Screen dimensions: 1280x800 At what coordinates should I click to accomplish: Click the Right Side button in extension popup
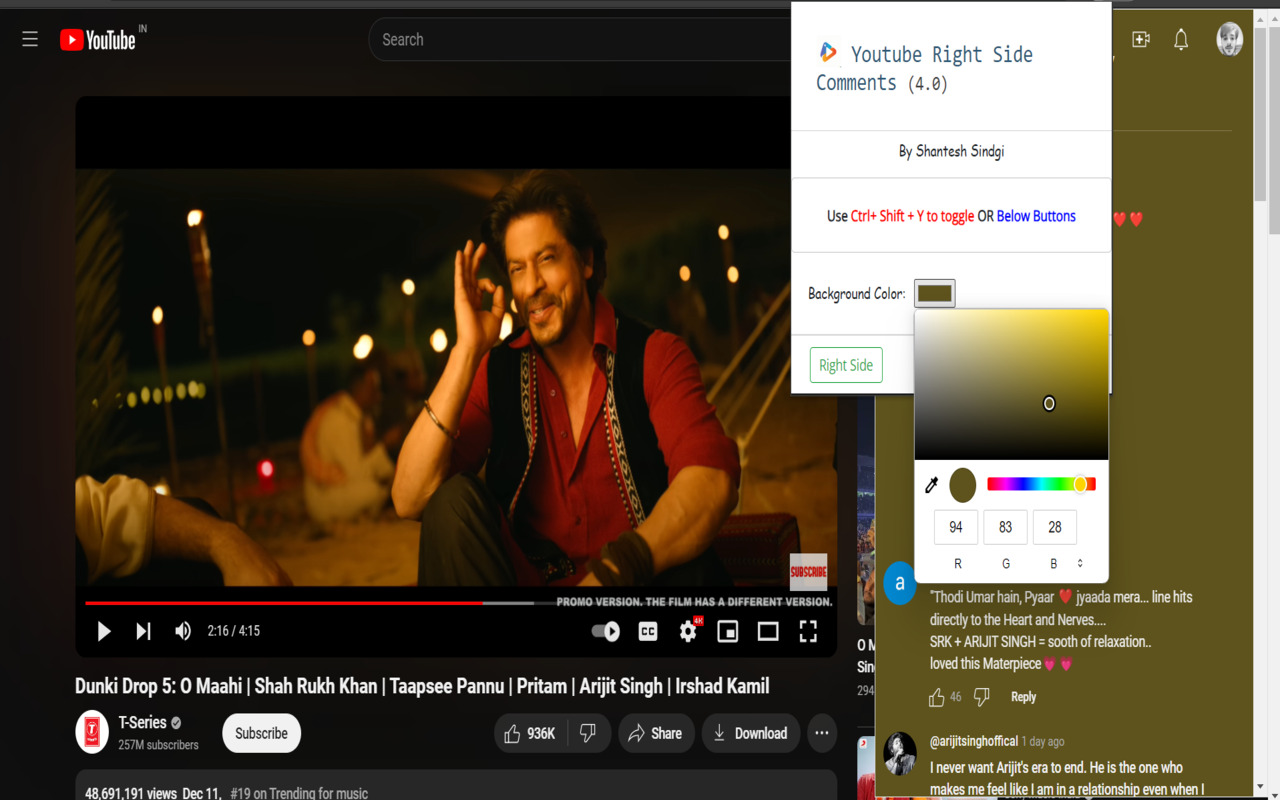pyautogui.click(x=846, y=365)
